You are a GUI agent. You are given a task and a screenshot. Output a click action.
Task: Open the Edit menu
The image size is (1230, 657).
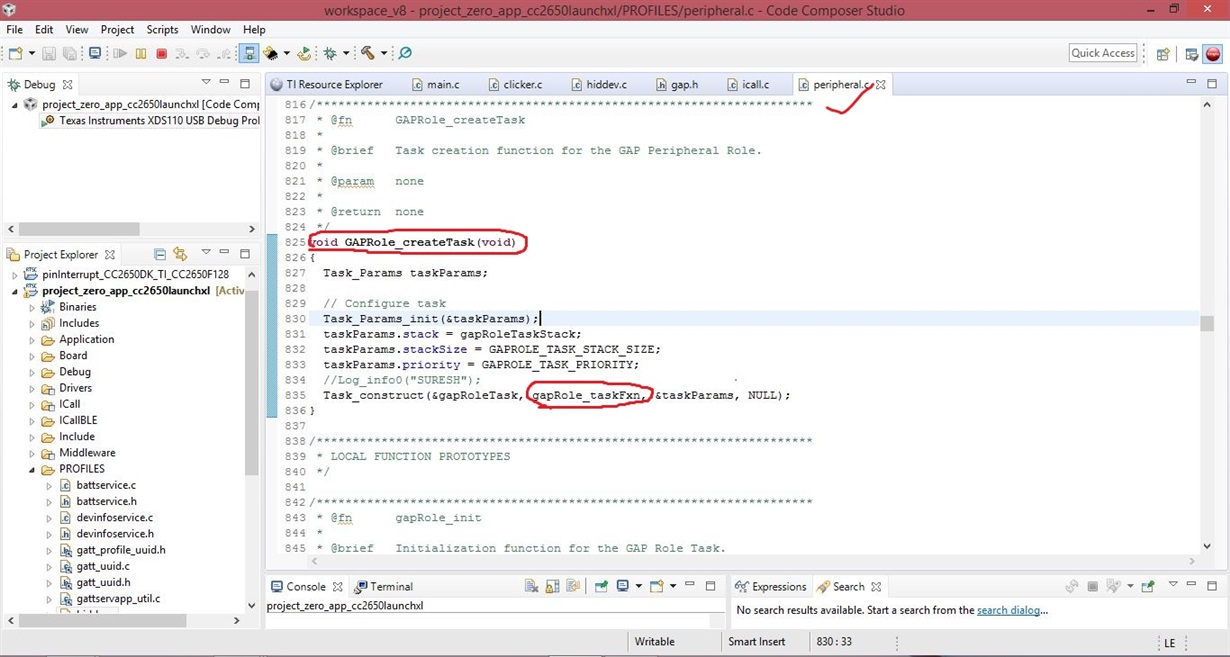click(44, 29)
